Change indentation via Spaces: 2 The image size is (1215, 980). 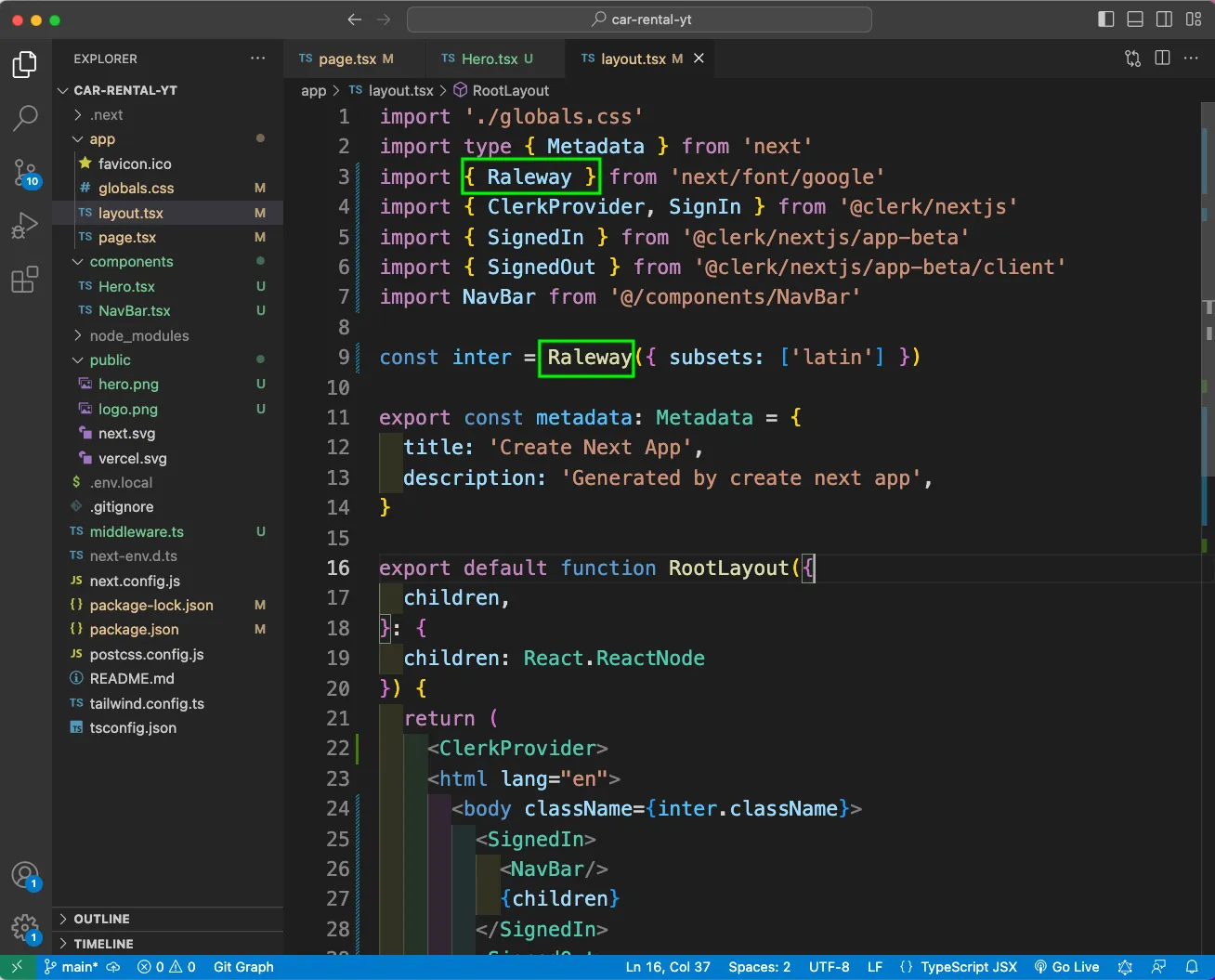pos(759,967)
